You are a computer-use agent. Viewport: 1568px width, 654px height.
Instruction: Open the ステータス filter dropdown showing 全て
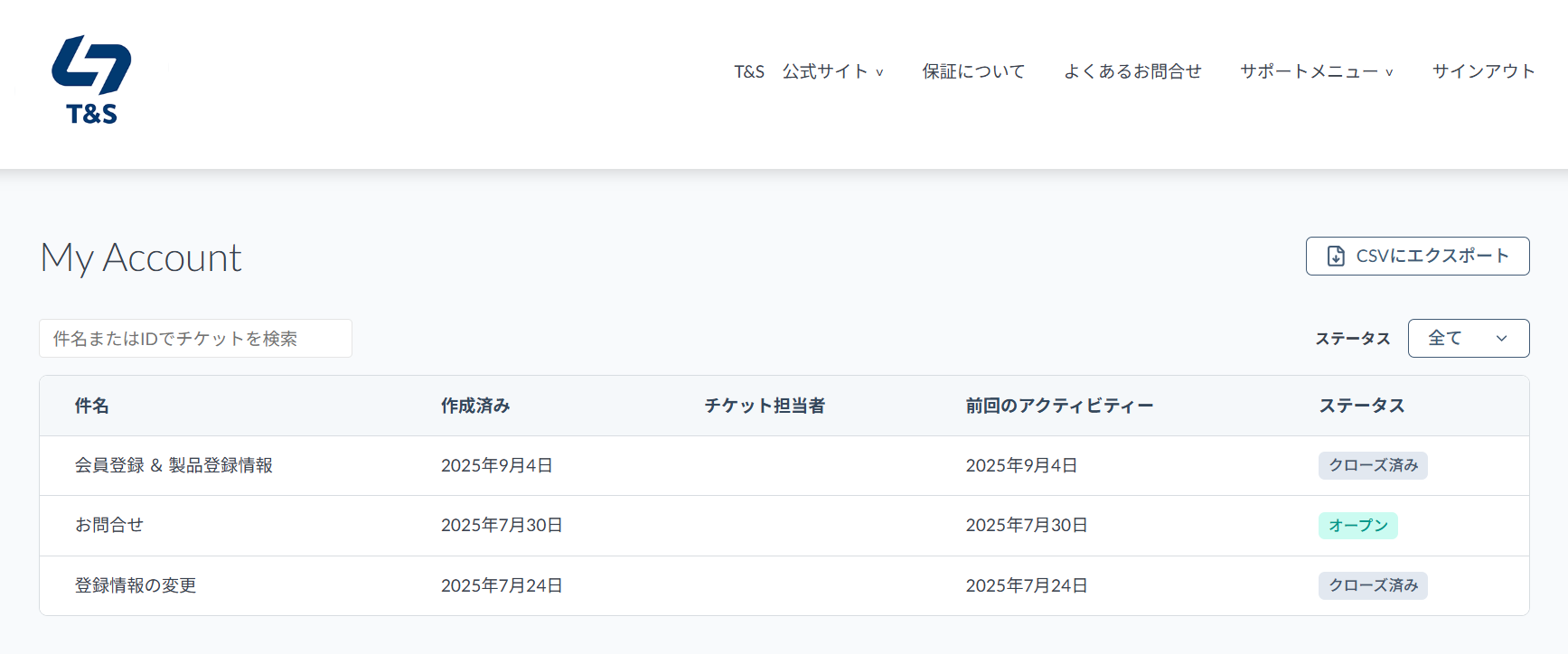1468,339
